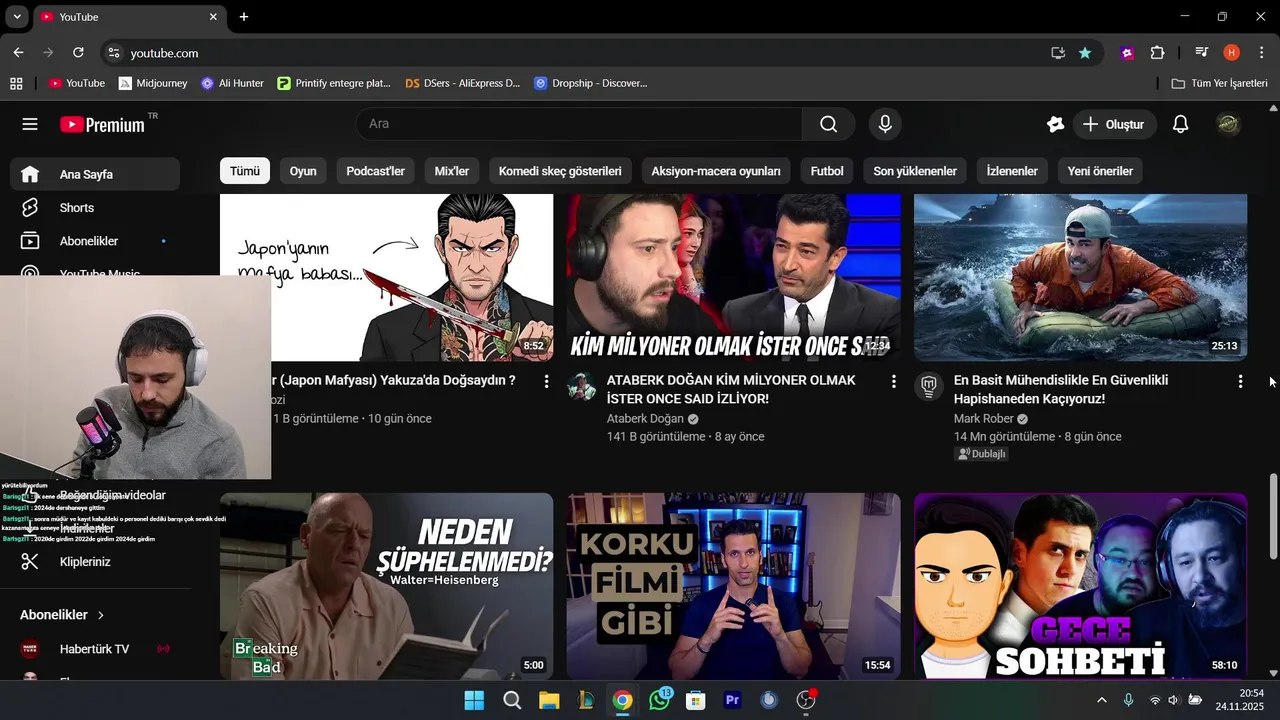
Task: Open Chrome profile icon H
Action: click(1231, 53)
